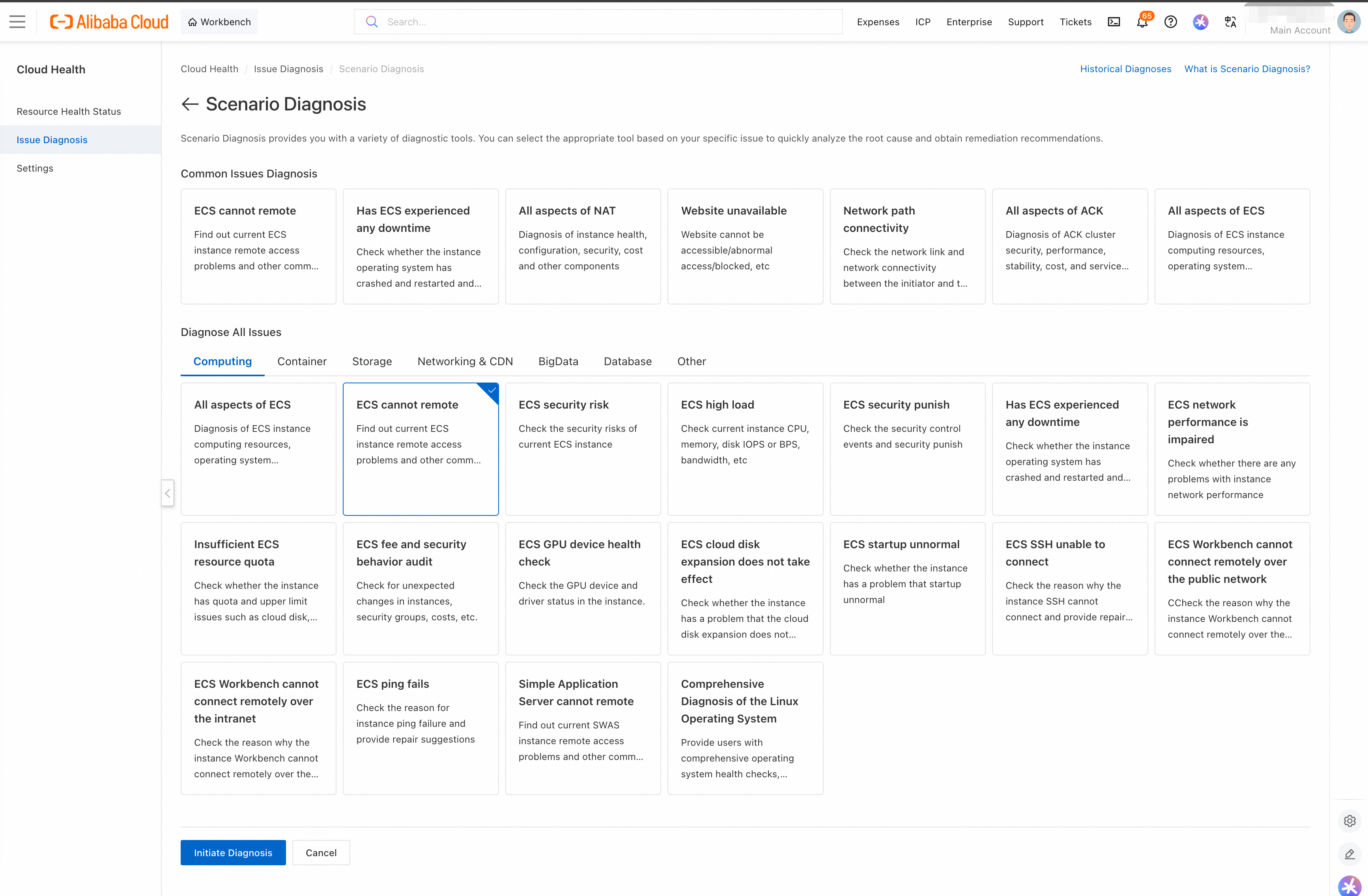The width and height of the screenshot is (1368, 896).
Task: Select the ECS security risk card
Action: pos(583,449)
